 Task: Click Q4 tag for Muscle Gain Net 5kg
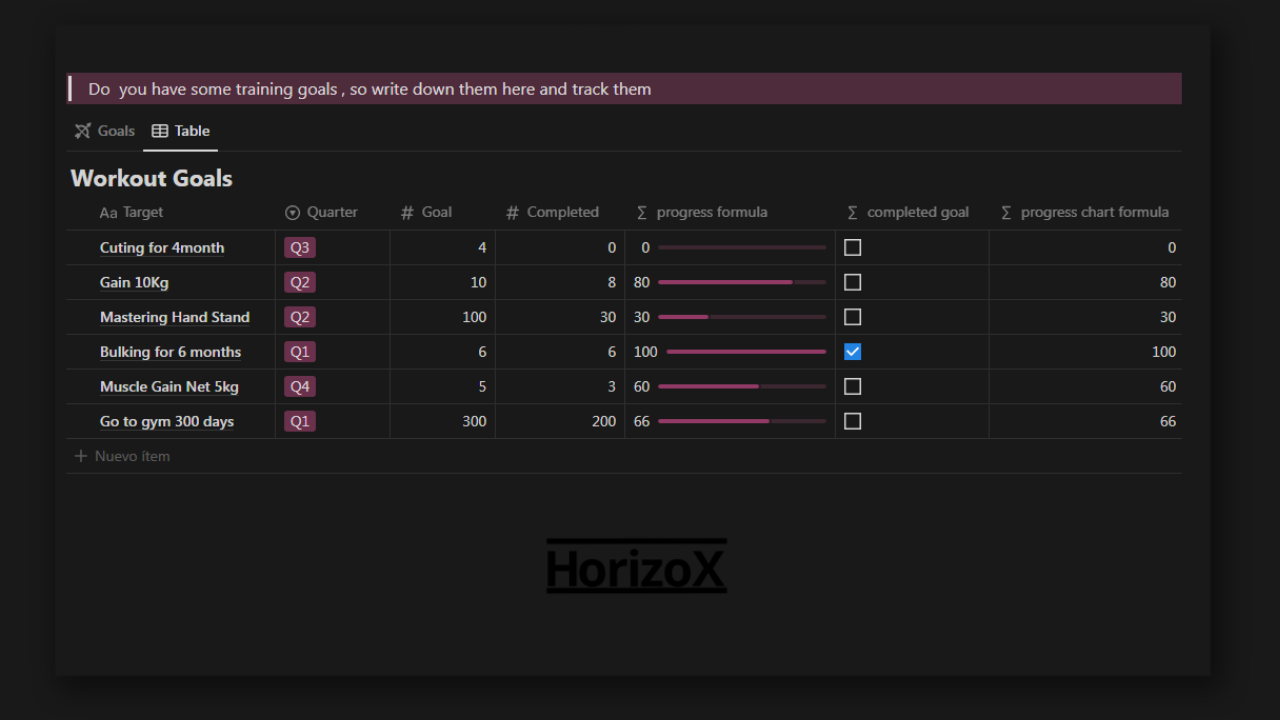pos(300,387)
